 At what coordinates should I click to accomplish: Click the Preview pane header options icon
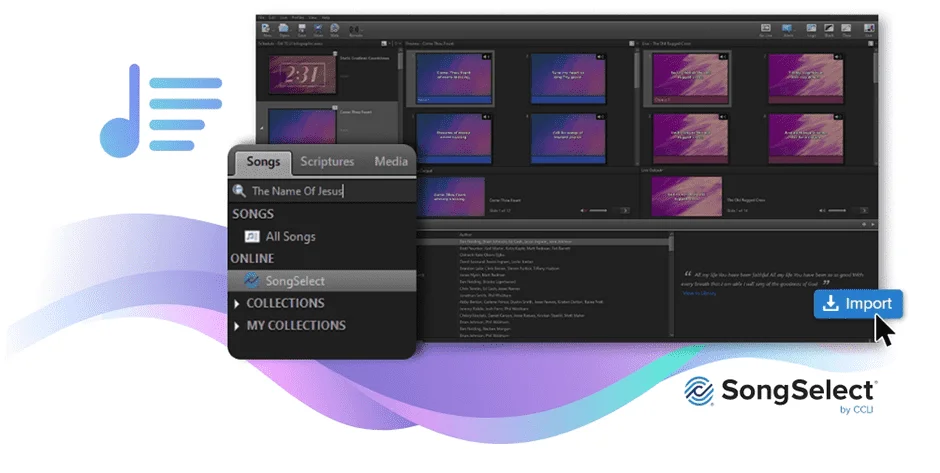click(x=631, y=44)
